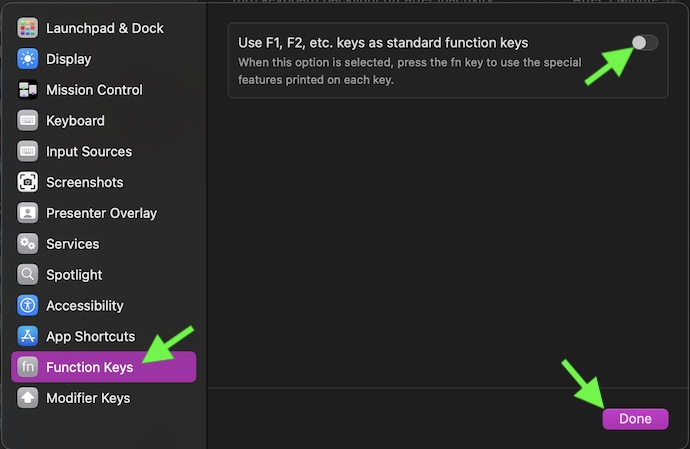Screen dimensions: 690x449
Task: Click the Accessibility icon
Action: click(28, 306)
